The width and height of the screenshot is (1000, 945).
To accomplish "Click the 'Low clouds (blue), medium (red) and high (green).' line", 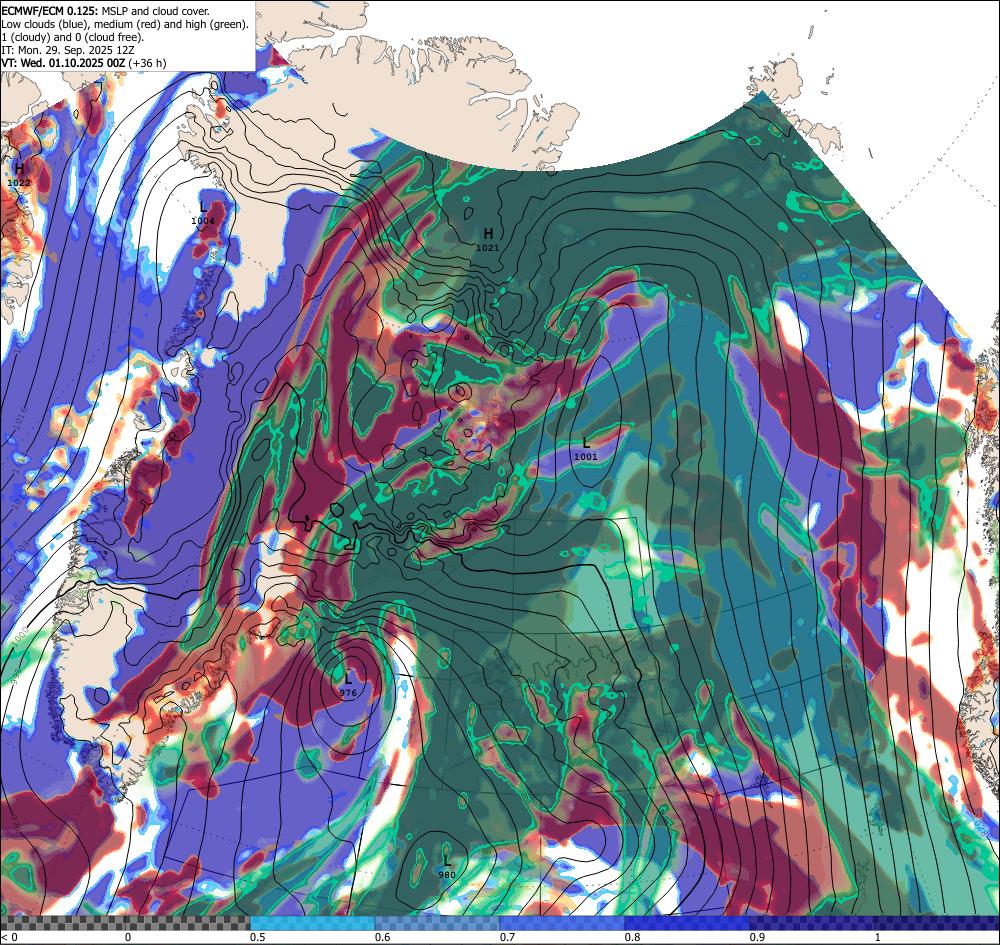I will pyautogui.click(x=125, y=24).
